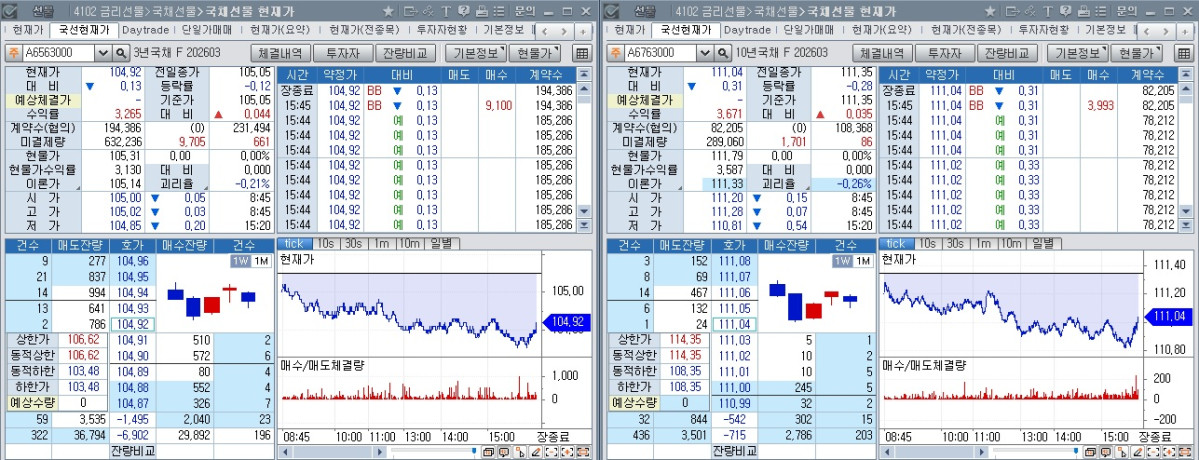Click the favorites star icon in left window

click(x=388, y=10)
